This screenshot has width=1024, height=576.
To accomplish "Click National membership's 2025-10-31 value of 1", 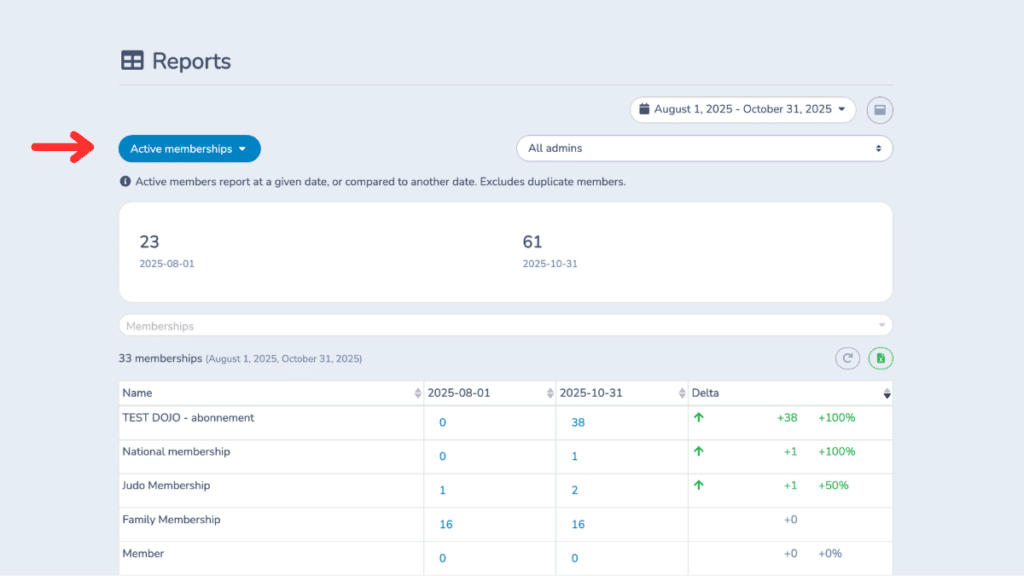I will (575, 457).
